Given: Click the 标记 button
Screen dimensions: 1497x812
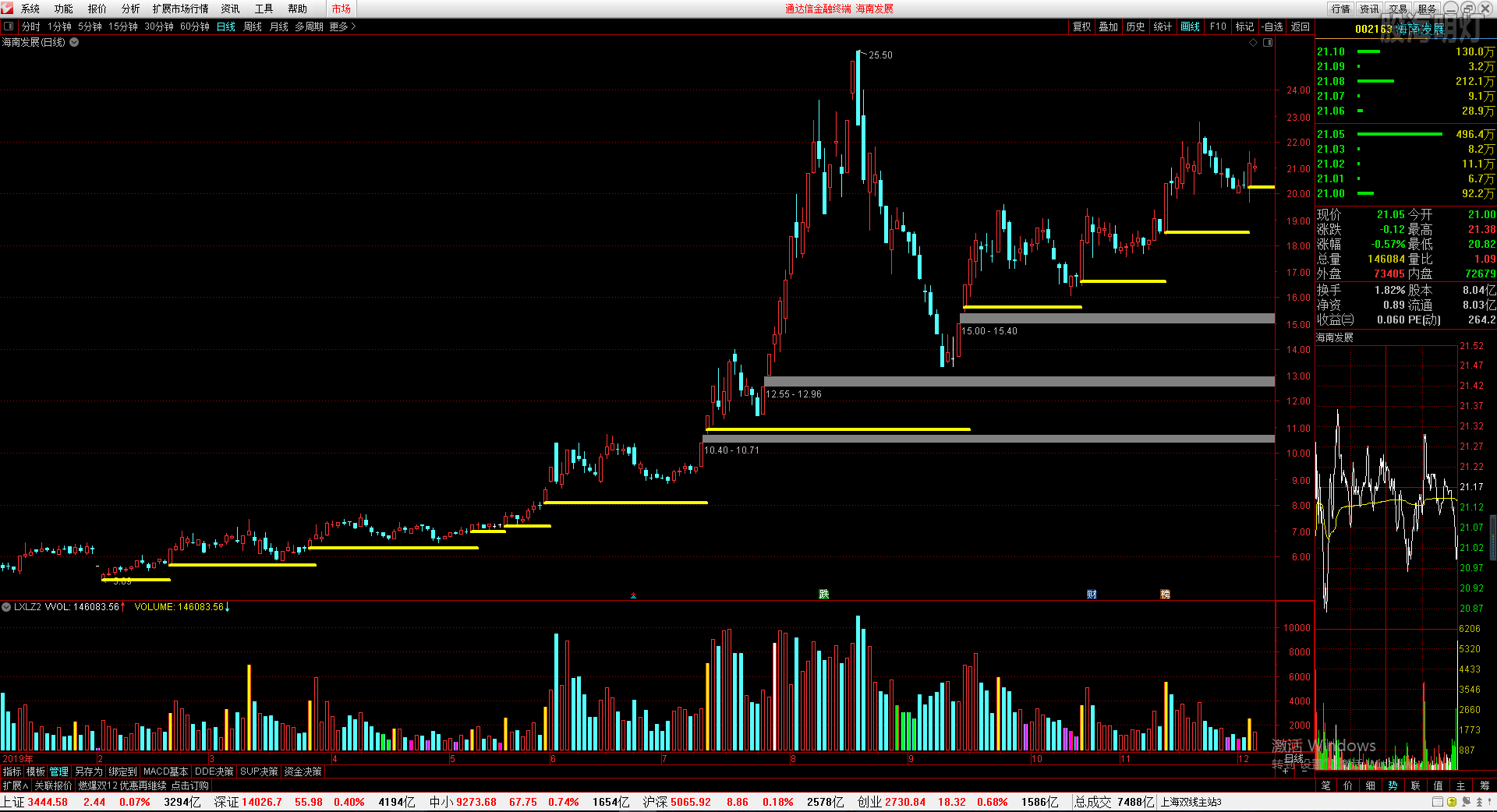Looking at the screenshot, I should [x=1245, y=26].
